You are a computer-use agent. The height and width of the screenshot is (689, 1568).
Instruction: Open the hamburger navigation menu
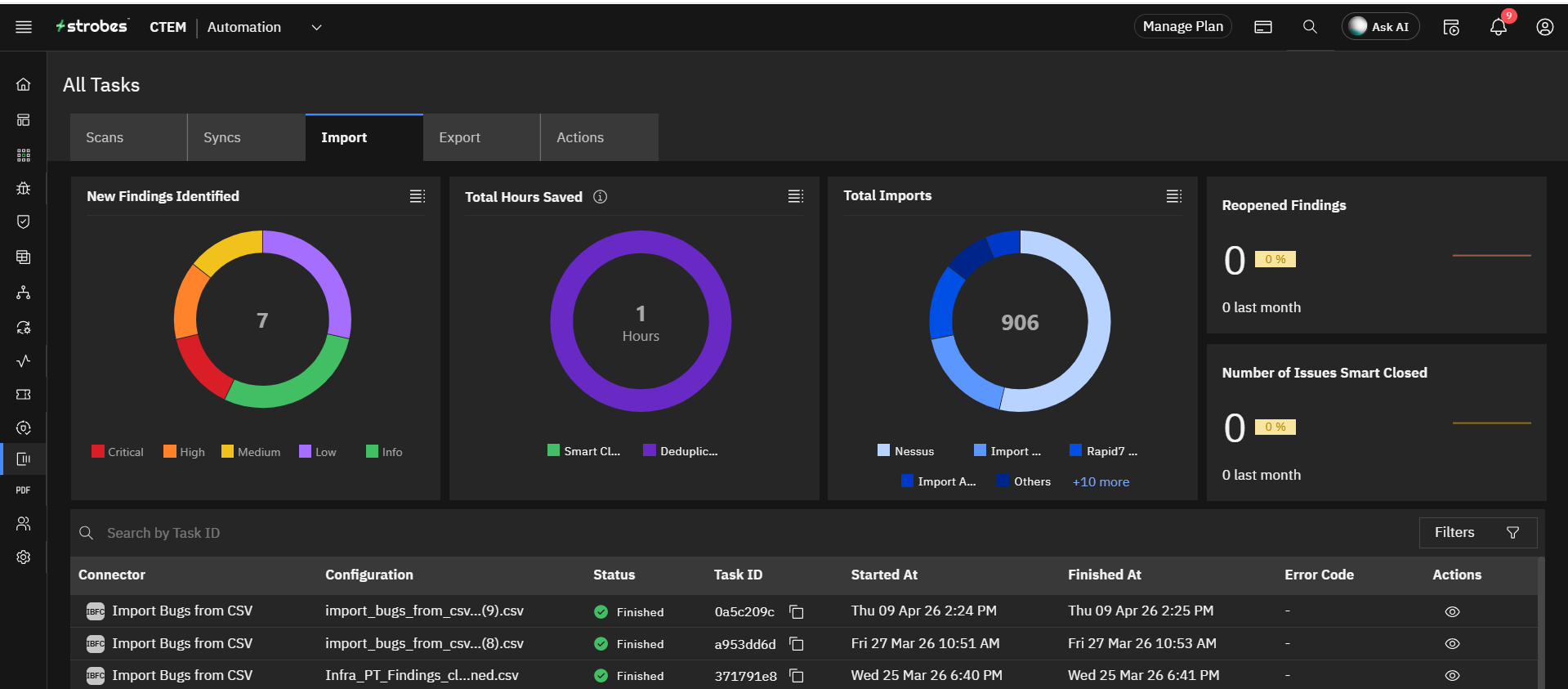(24, 27)
